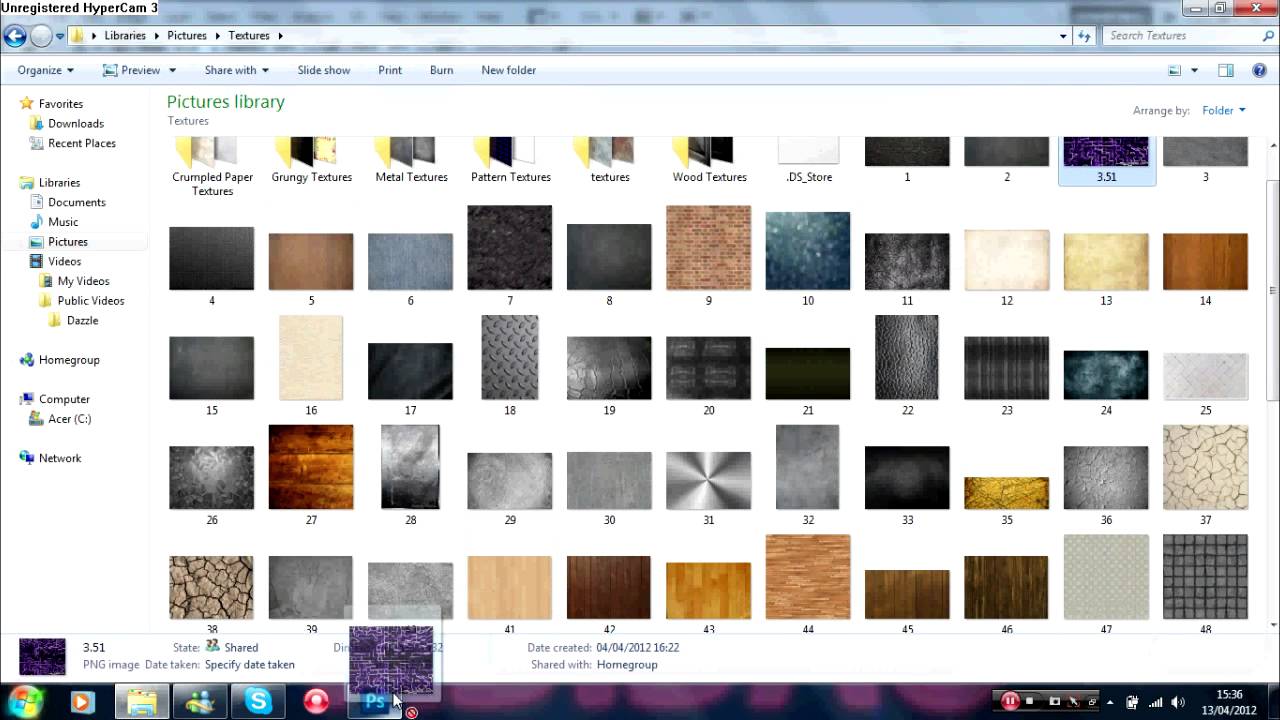Viewport: 1280px width, 720px height.
Task: Click Slide show in the toolbar
Action: (324, 70)
